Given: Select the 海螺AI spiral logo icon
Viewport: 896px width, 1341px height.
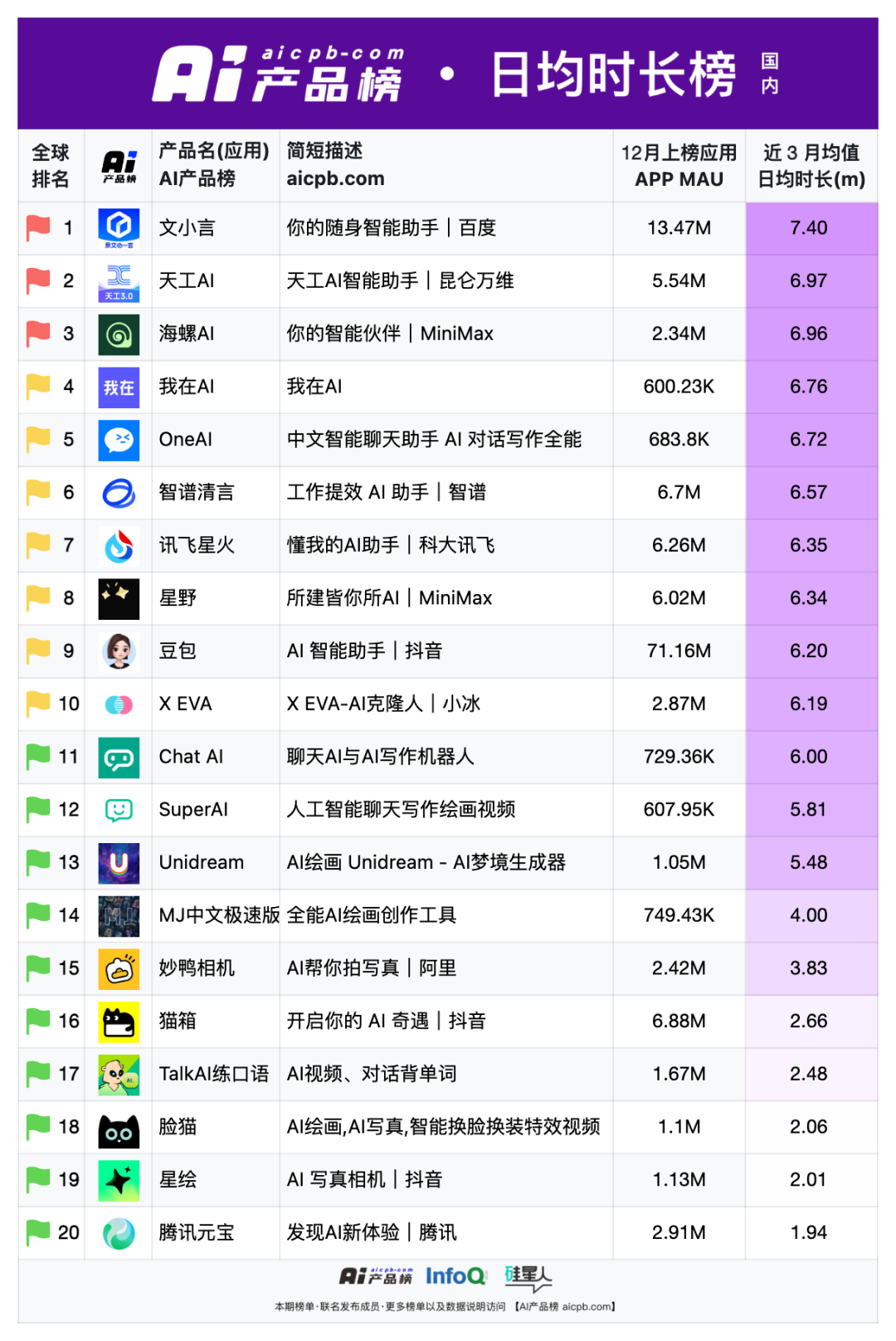Looking at the screenshot, I should (x=119, y=334).
